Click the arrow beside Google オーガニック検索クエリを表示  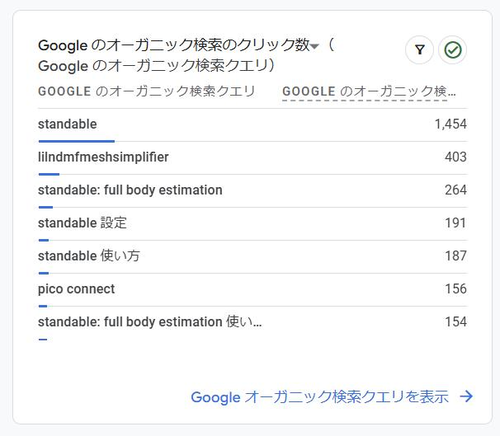point(466,396)
